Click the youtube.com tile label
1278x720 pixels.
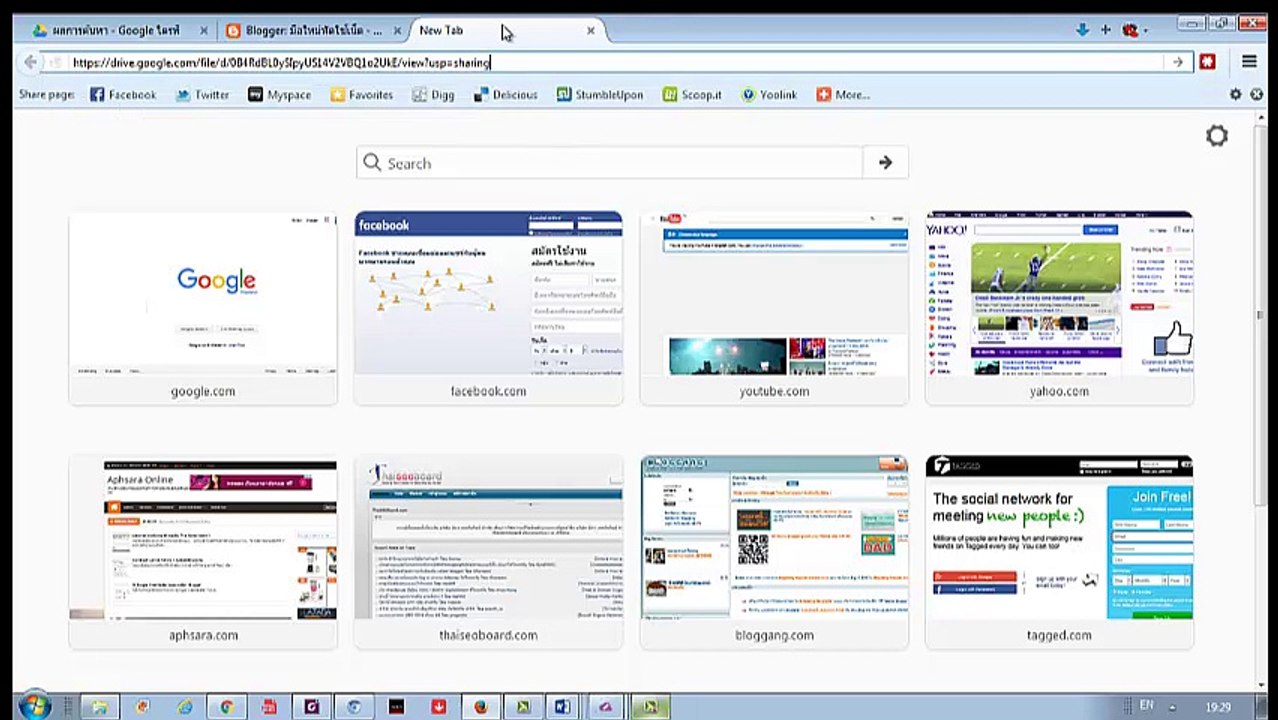tap(774, 391)
